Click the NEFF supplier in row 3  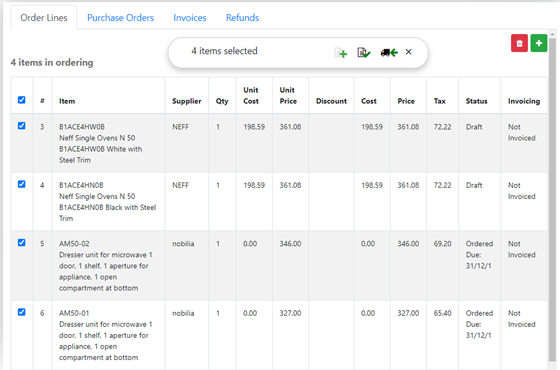coord(180,127)
